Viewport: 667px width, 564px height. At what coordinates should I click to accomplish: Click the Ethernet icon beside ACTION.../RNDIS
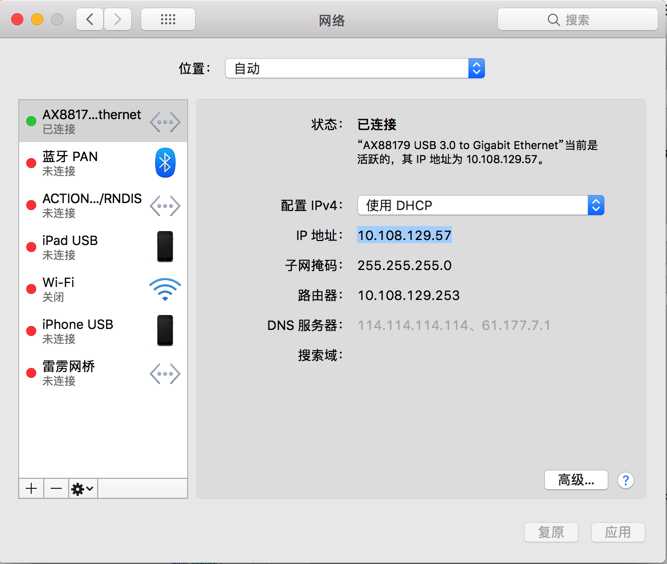[x=165, y=206]
